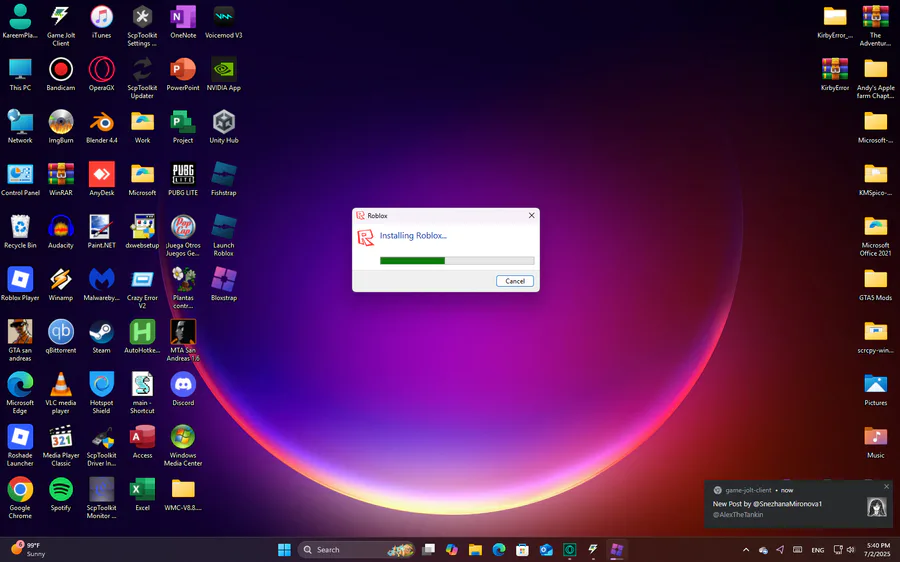Select the Recycle Bin icon
Image resolution: width=900 pixels, height=562 pixels.
point(20,232)
